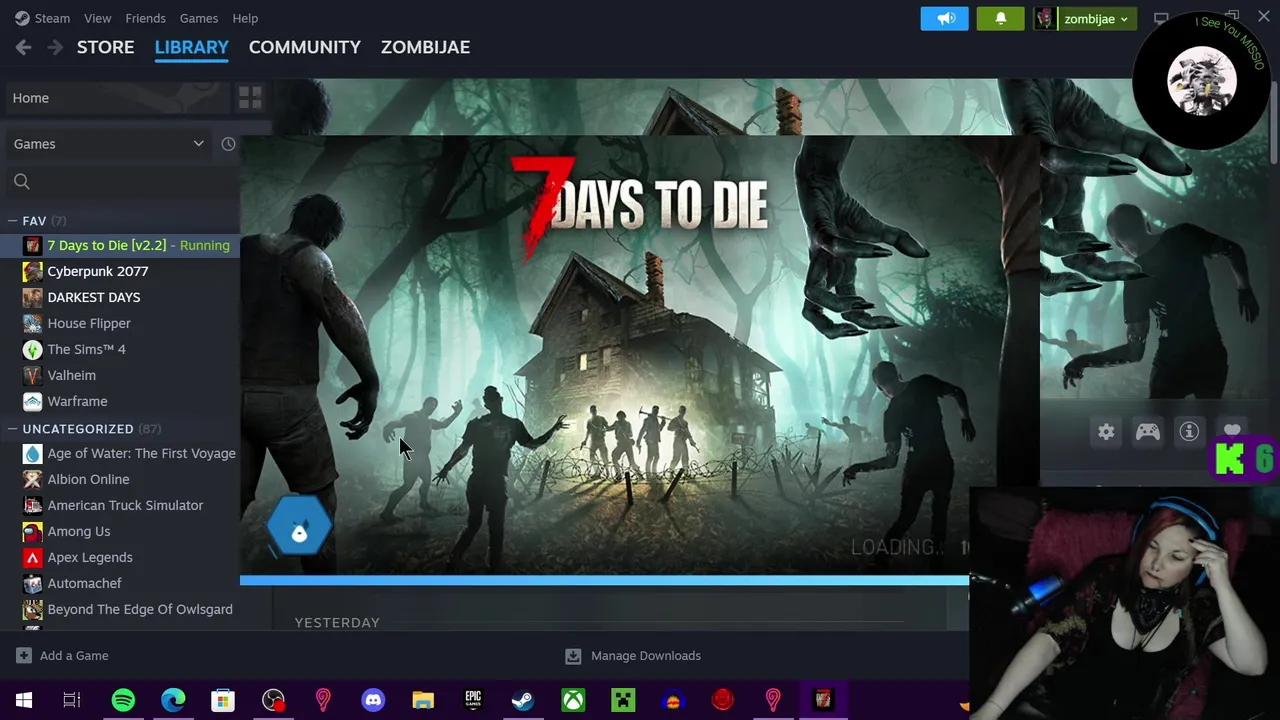Open Manage Downloads
The image size is (1280, 720).
point(633,656)
